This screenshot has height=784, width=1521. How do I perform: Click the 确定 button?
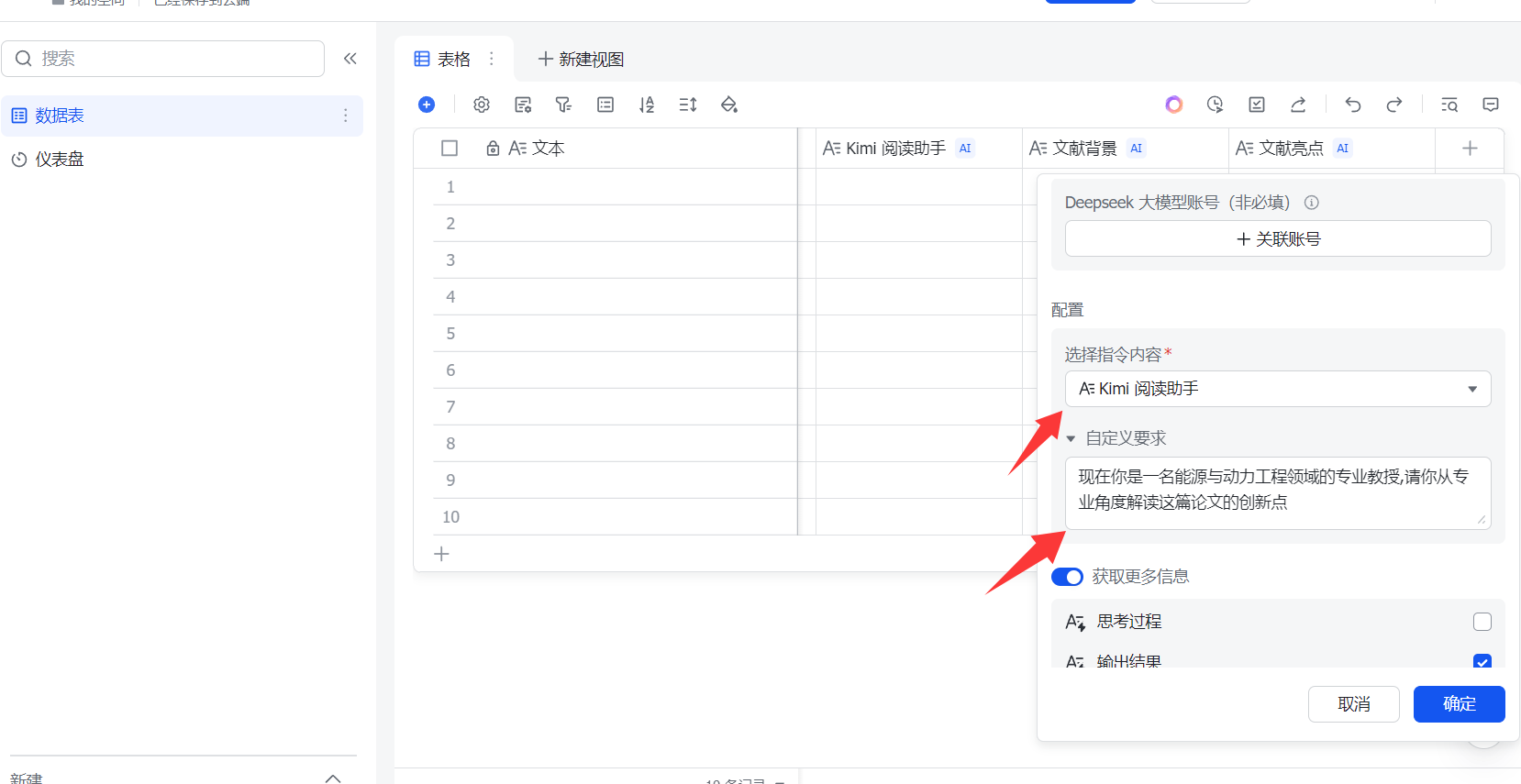point(1459,704)
